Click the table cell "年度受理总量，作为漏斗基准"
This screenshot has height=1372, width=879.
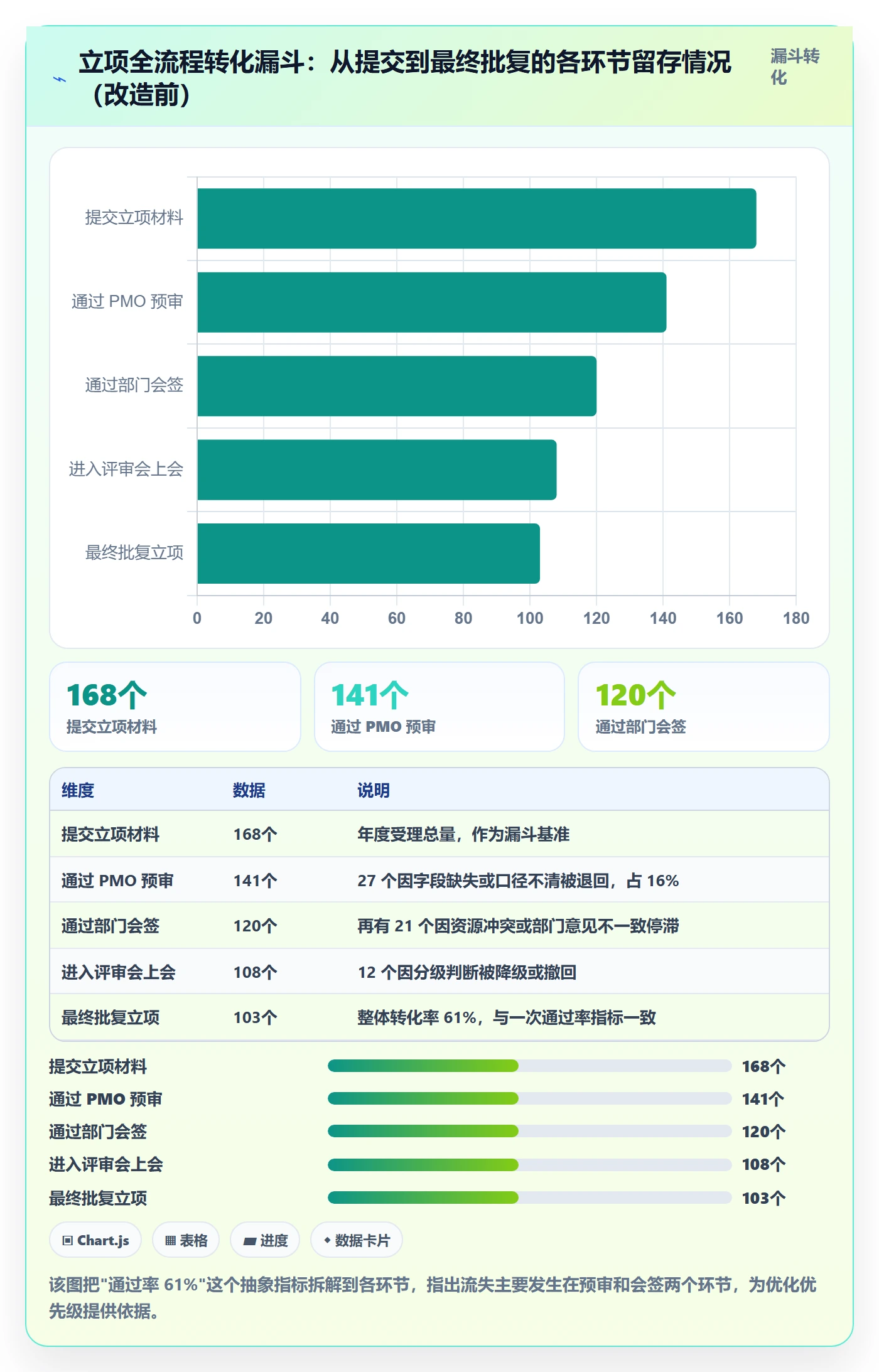point(463,834)
